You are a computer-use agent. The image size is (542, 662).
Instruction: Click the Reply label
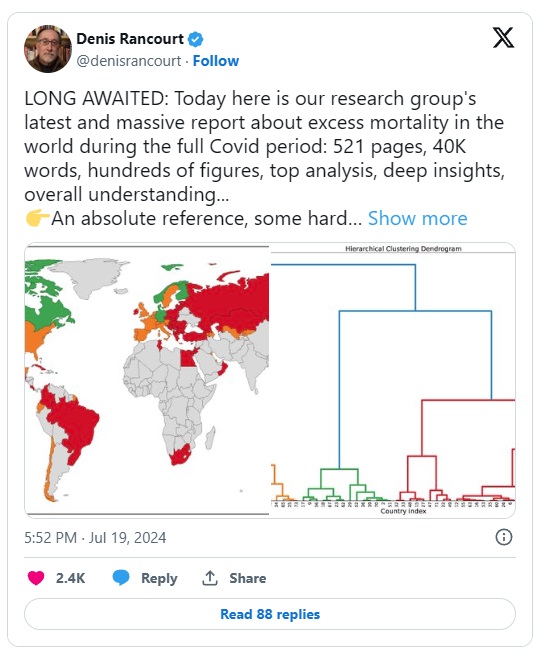159,578
